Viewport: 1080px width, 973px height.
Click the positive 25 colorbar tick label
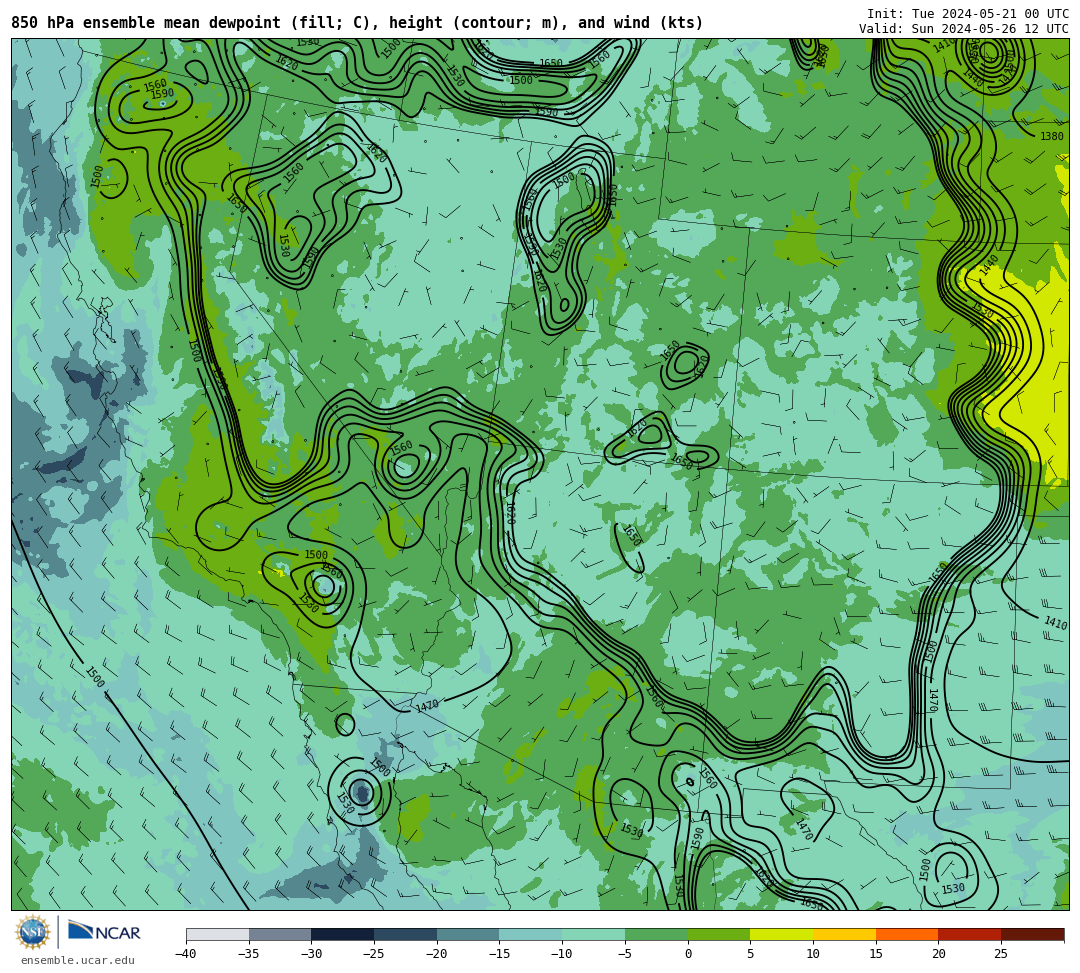[x=1001, y=954]
